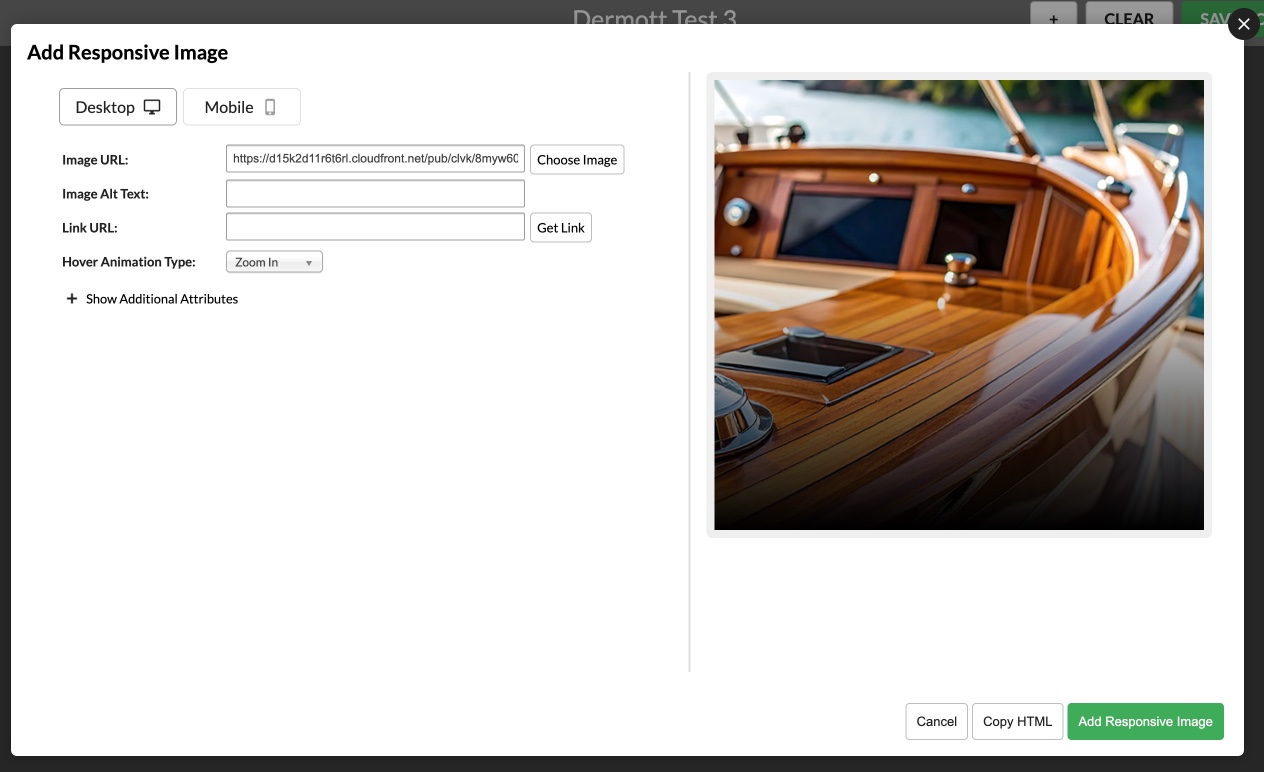This screenshot has height=772, width=1264.
Task: Open the Hover Animation Type dropdown
Action: pyautogui.click(x=274, y=262)
